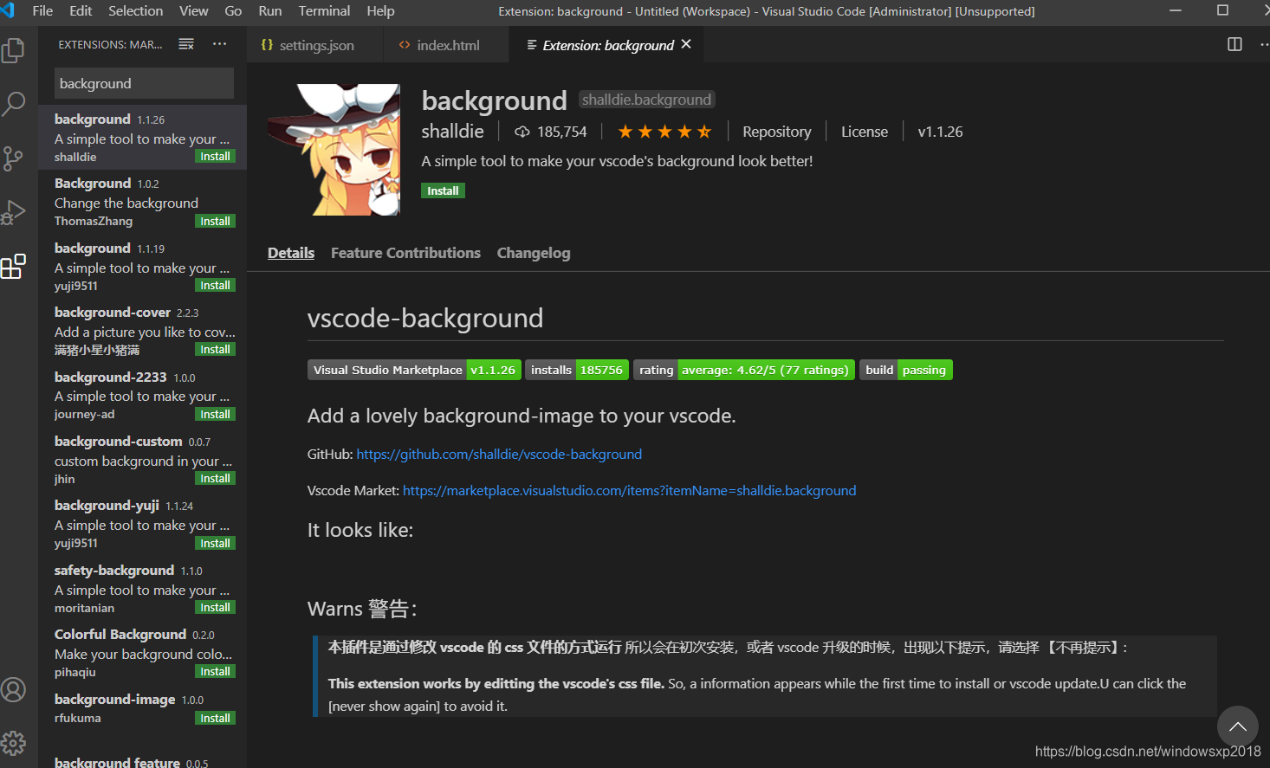Open the License link
Image resolution: width=1270 pixels, height=768 pixels.
click(864, 132)
